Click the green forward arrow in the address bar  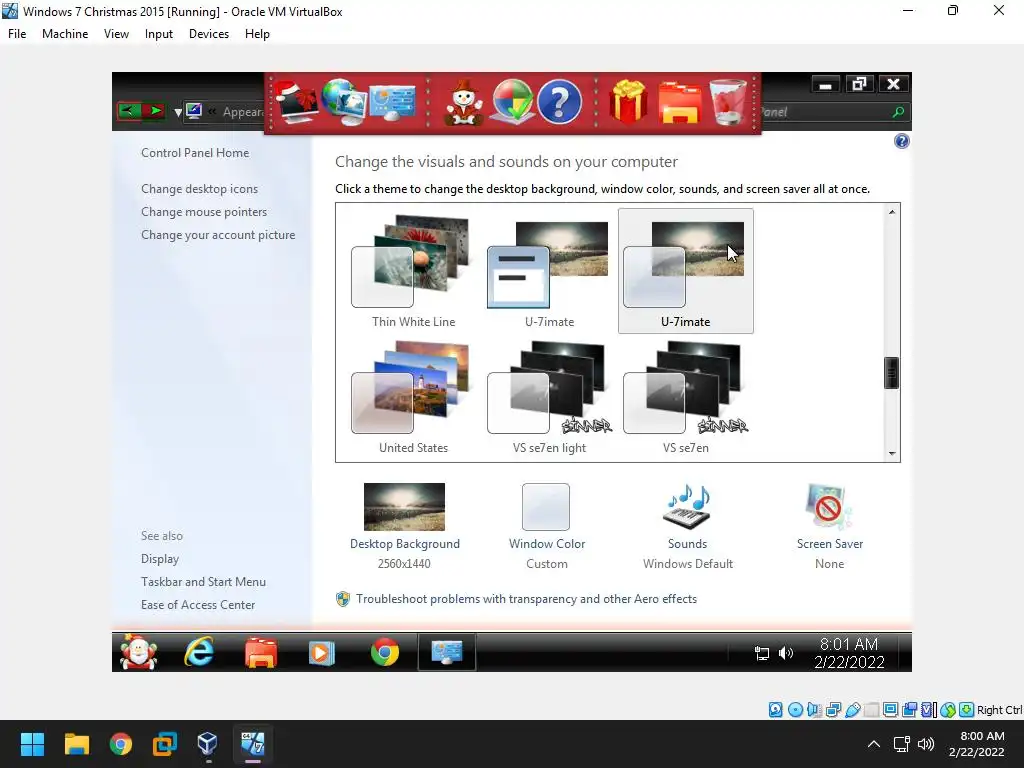pyautogui.click(x=154, y=111)
